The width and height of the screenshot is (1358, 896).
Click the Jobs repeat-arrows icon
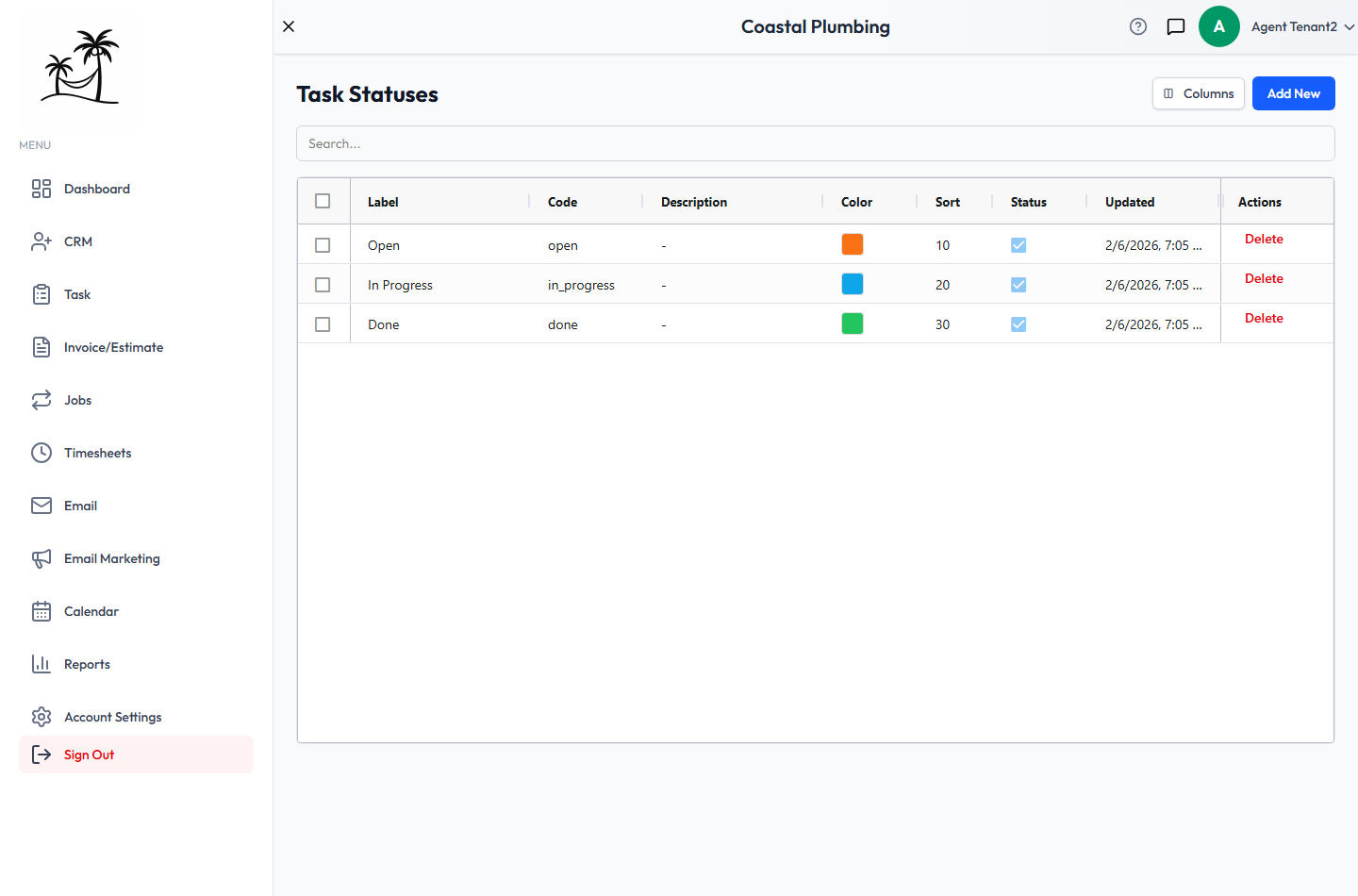pos(41,400)
